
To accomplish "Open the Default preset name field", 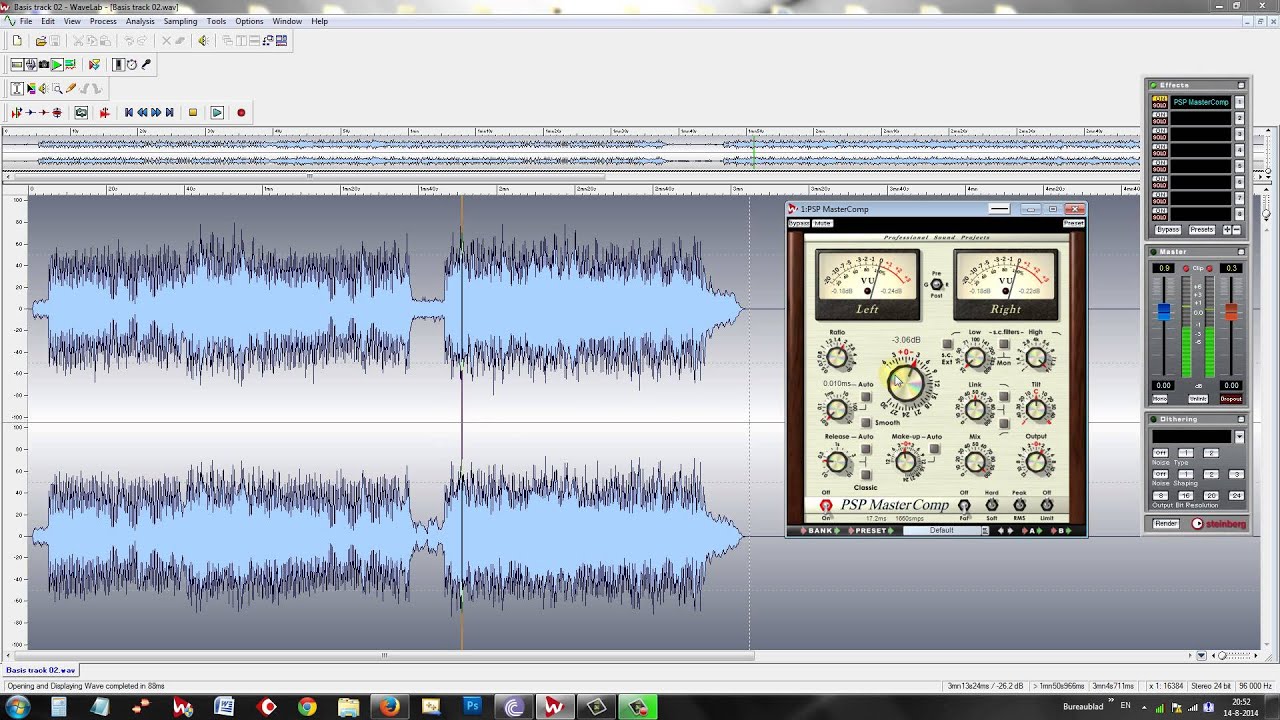I will [x=942, y=531].
